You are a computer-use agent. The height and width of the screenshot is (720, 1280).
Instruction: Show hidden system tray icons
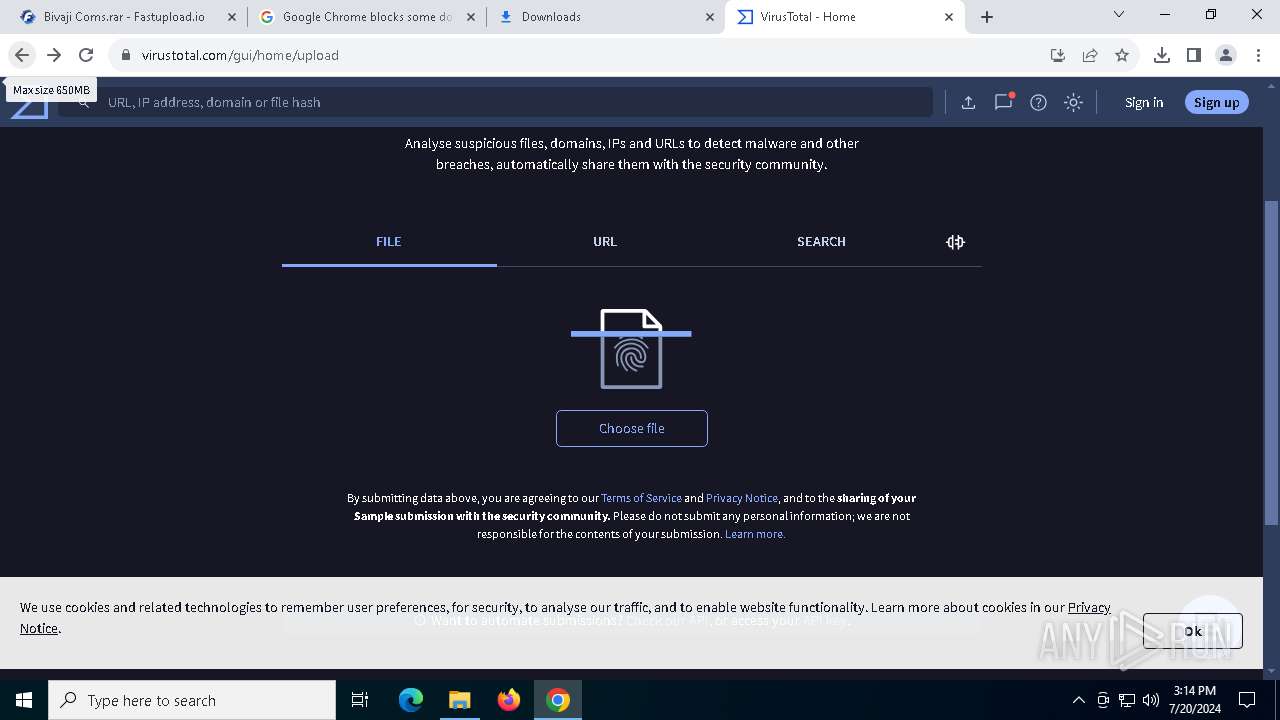tap(1078, 700)
